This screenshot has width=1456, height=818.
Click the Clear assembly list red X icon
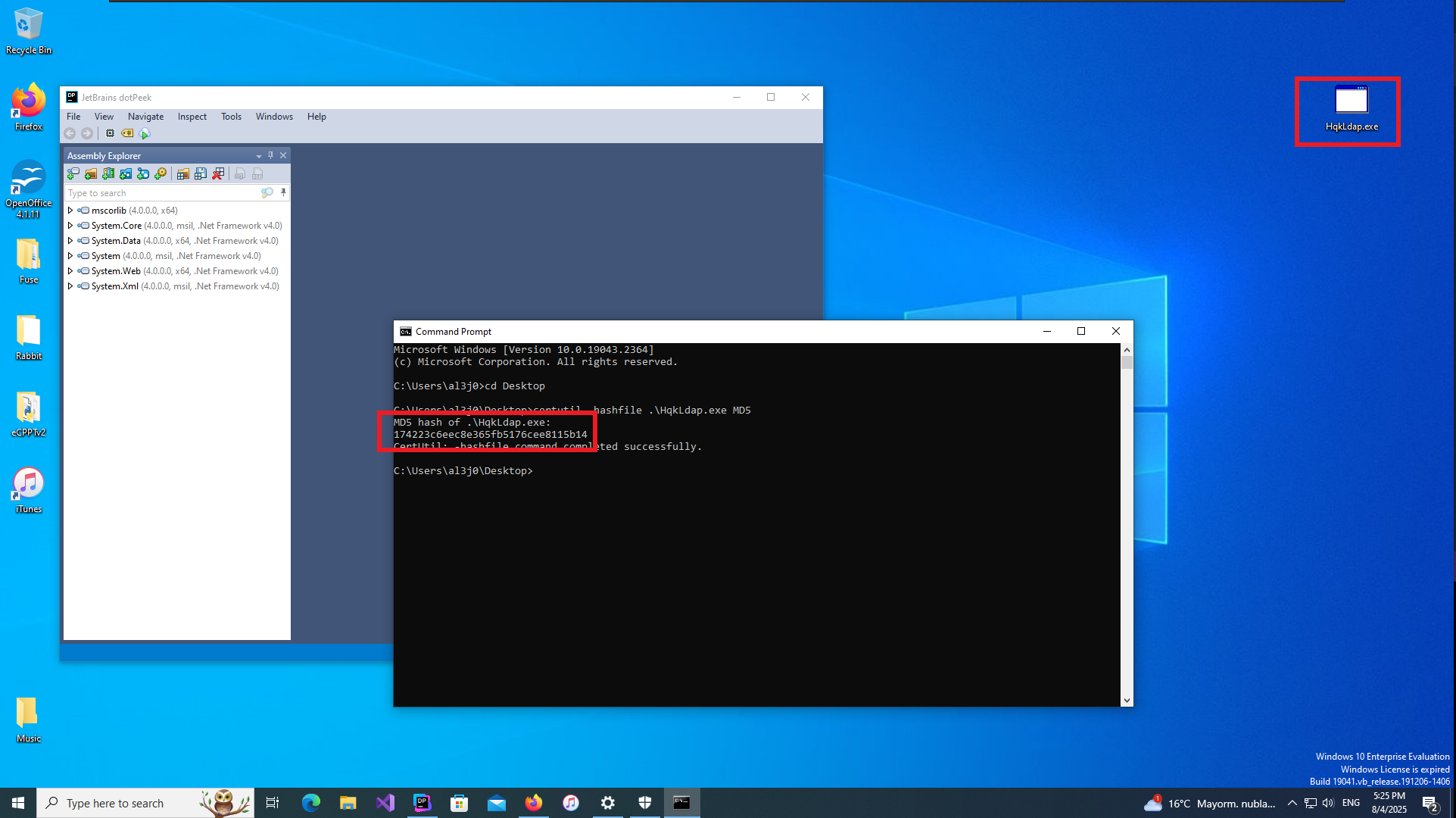tap(218, 174)
